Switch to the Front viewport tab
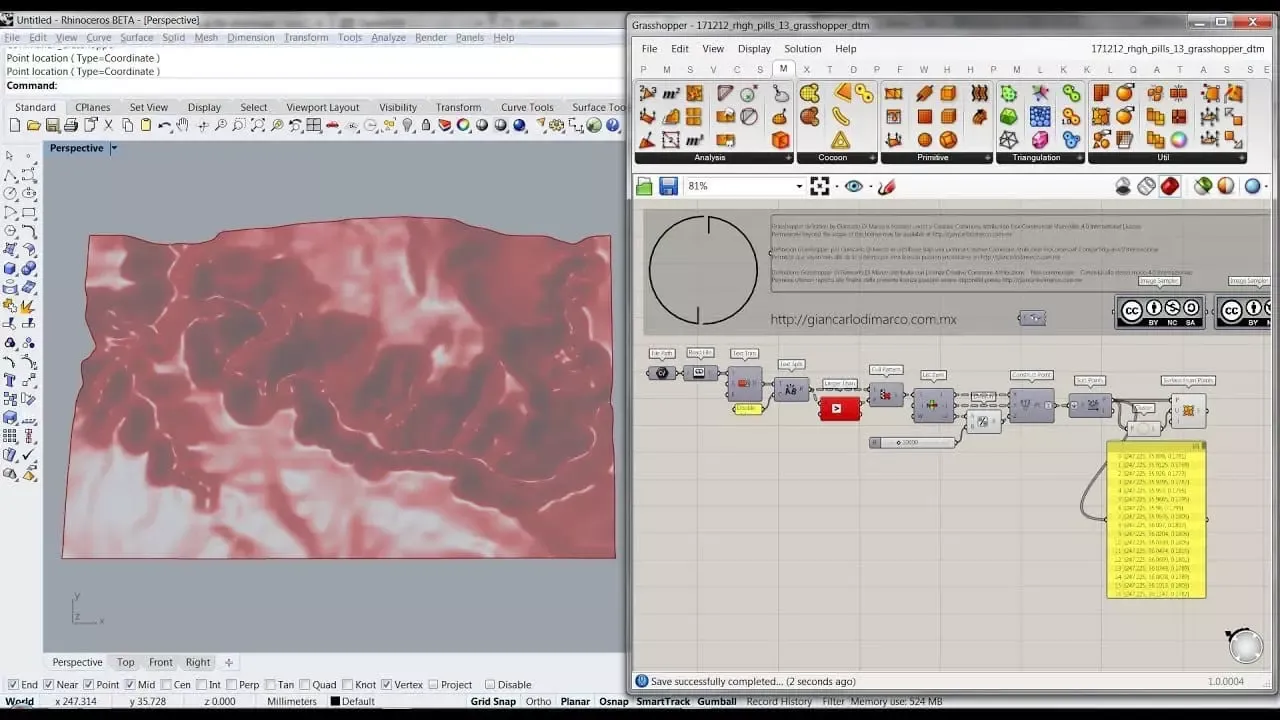This screenshot has height=720, width=1280. coord(161,662)
